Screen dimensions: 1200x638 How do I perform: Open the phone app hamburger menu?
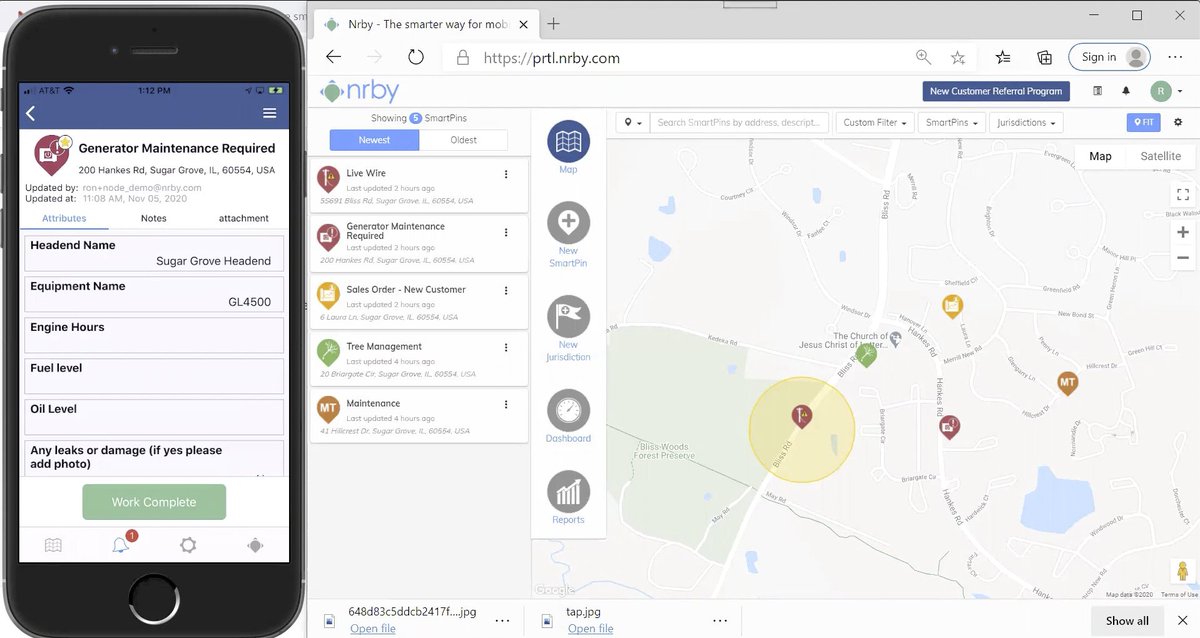coord(269,114)
